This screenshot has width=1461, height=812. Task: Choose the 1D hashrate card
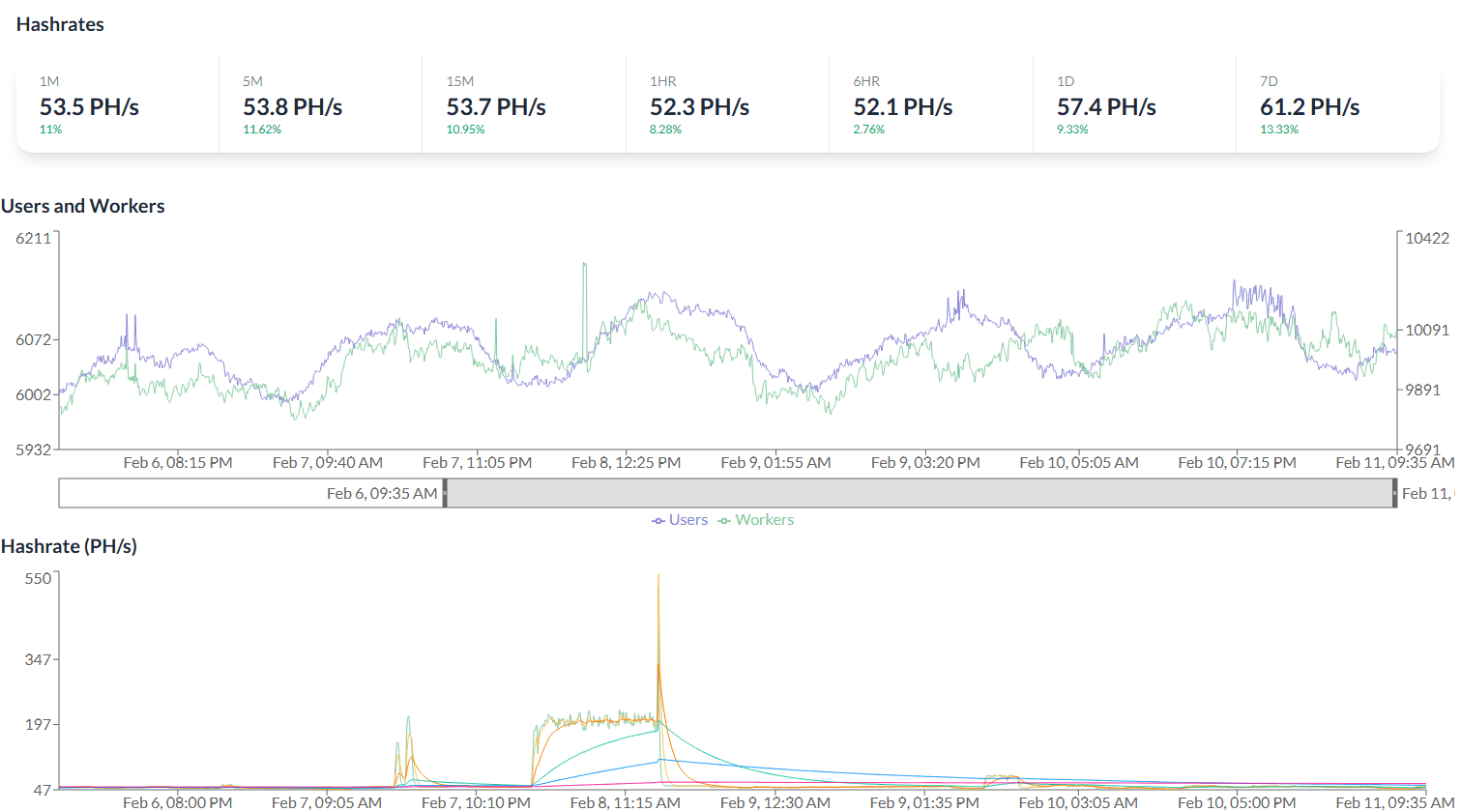point(1134,104)
